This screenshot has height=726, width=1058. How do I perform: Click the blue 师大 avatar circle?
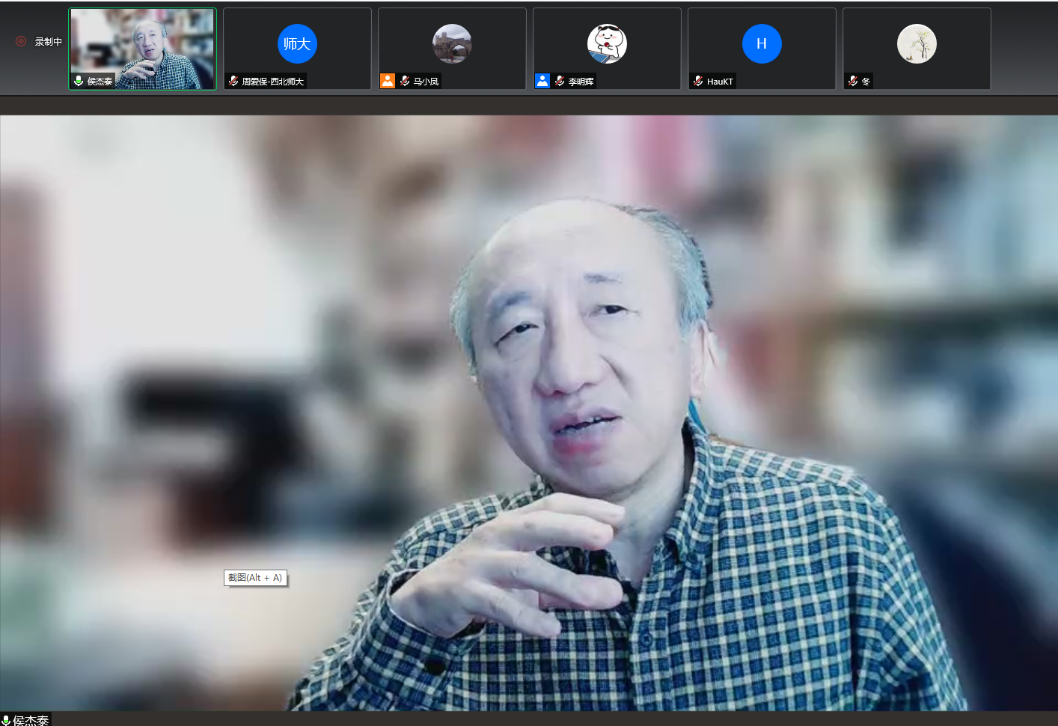297,43
